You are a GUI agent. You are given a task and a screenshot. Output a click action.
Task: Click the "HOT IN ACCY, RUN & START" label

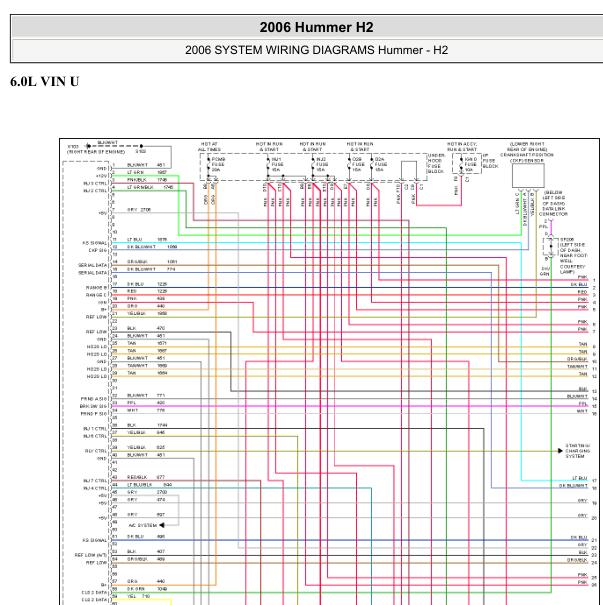click(462, 147)
